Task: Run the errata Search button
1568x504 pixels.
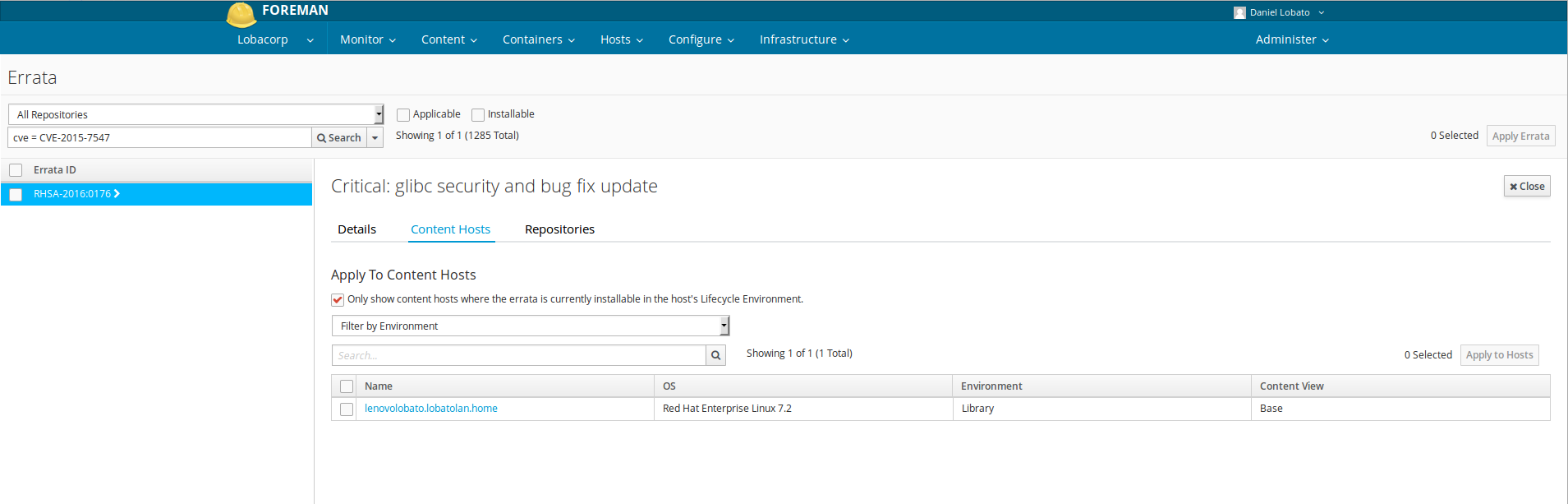Action: pos(338,138)
